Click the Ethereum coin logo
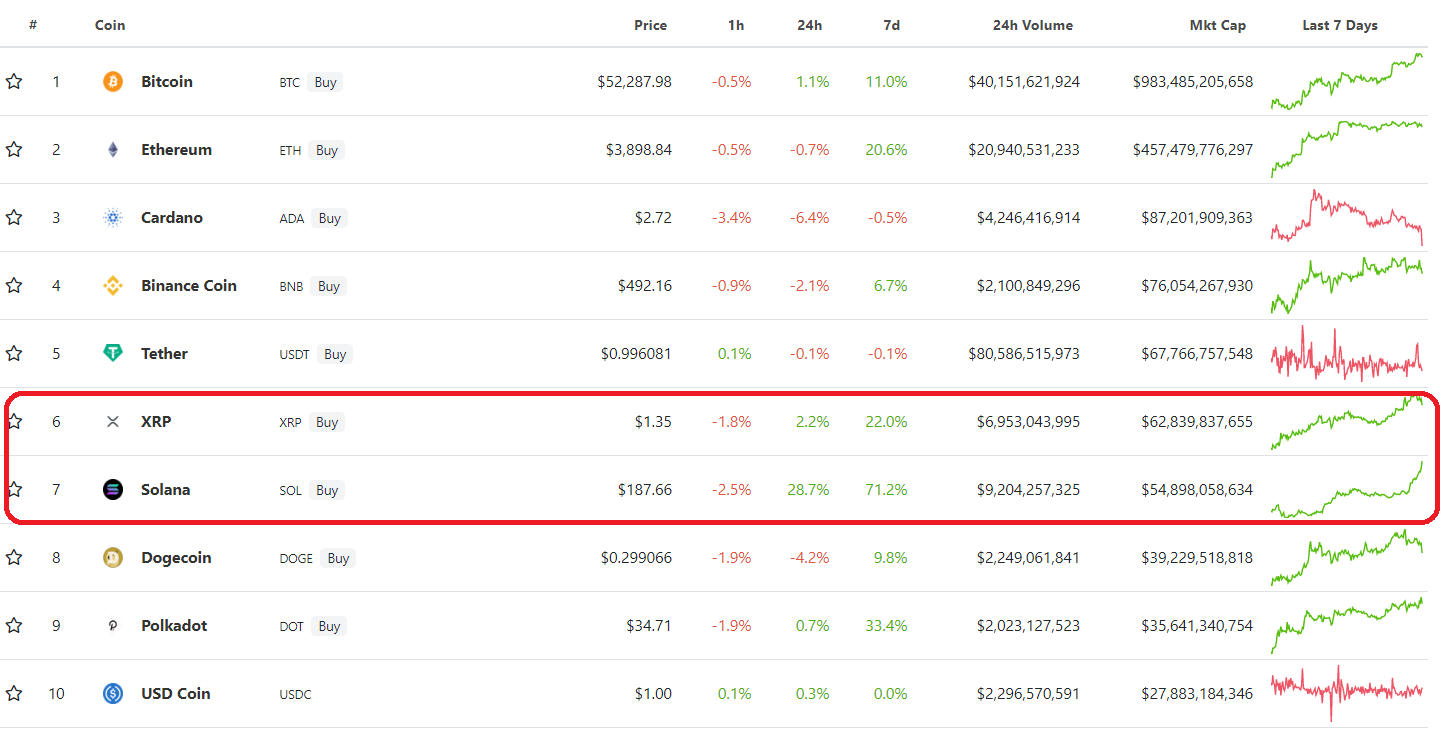Viewport: 1450px width, 732px height. (113, 150)
